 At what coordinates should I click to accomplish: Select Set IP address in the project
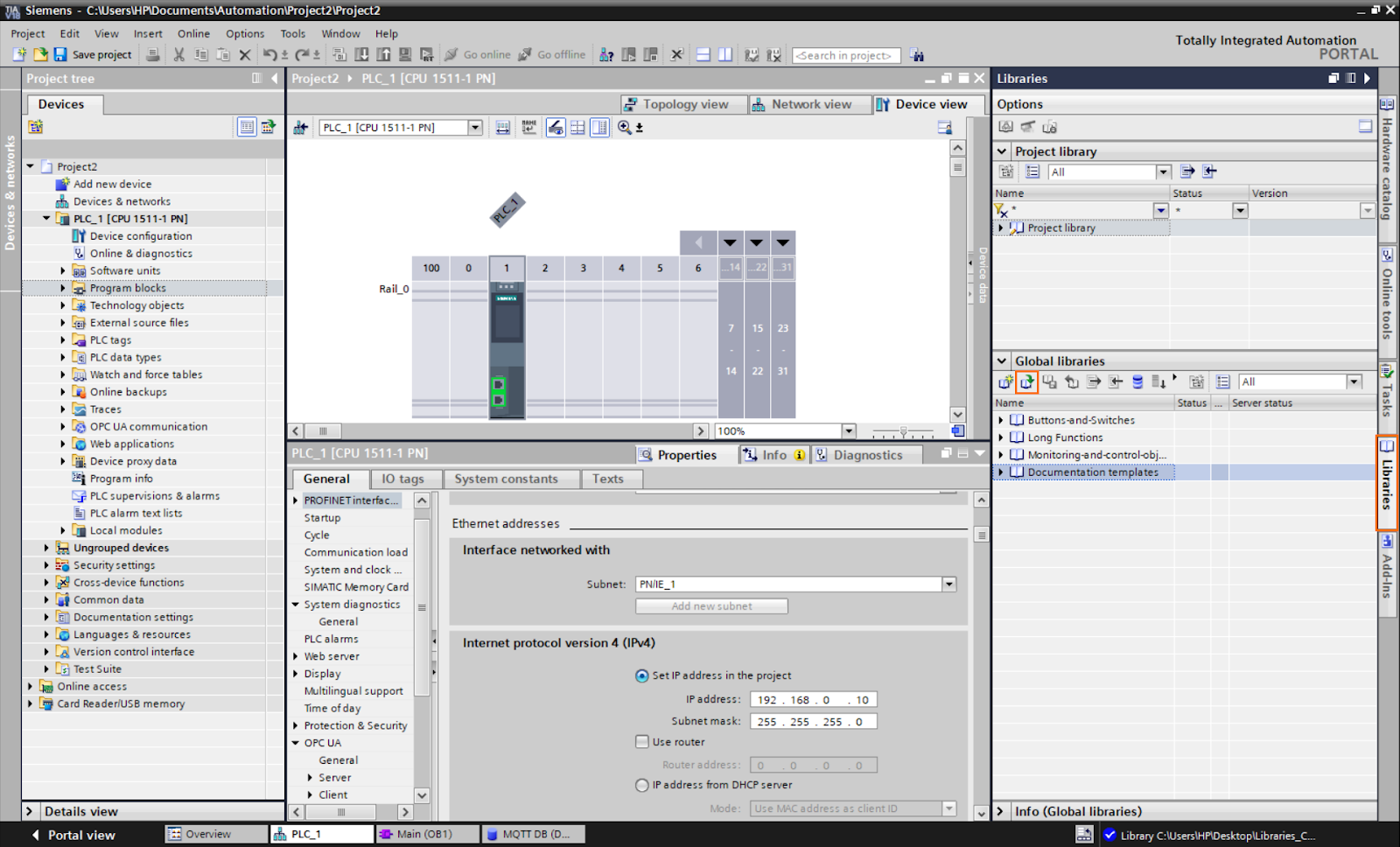(x=642, y=675)
